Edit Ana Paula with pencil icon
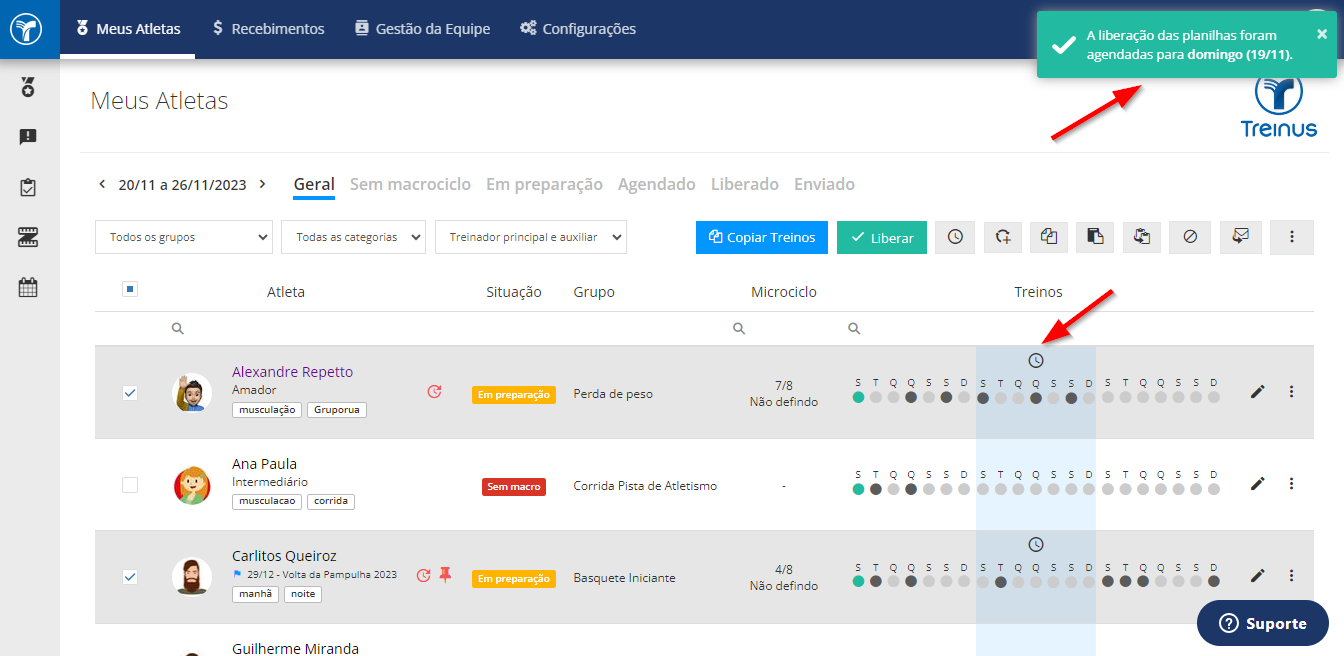 point(1258,484)
